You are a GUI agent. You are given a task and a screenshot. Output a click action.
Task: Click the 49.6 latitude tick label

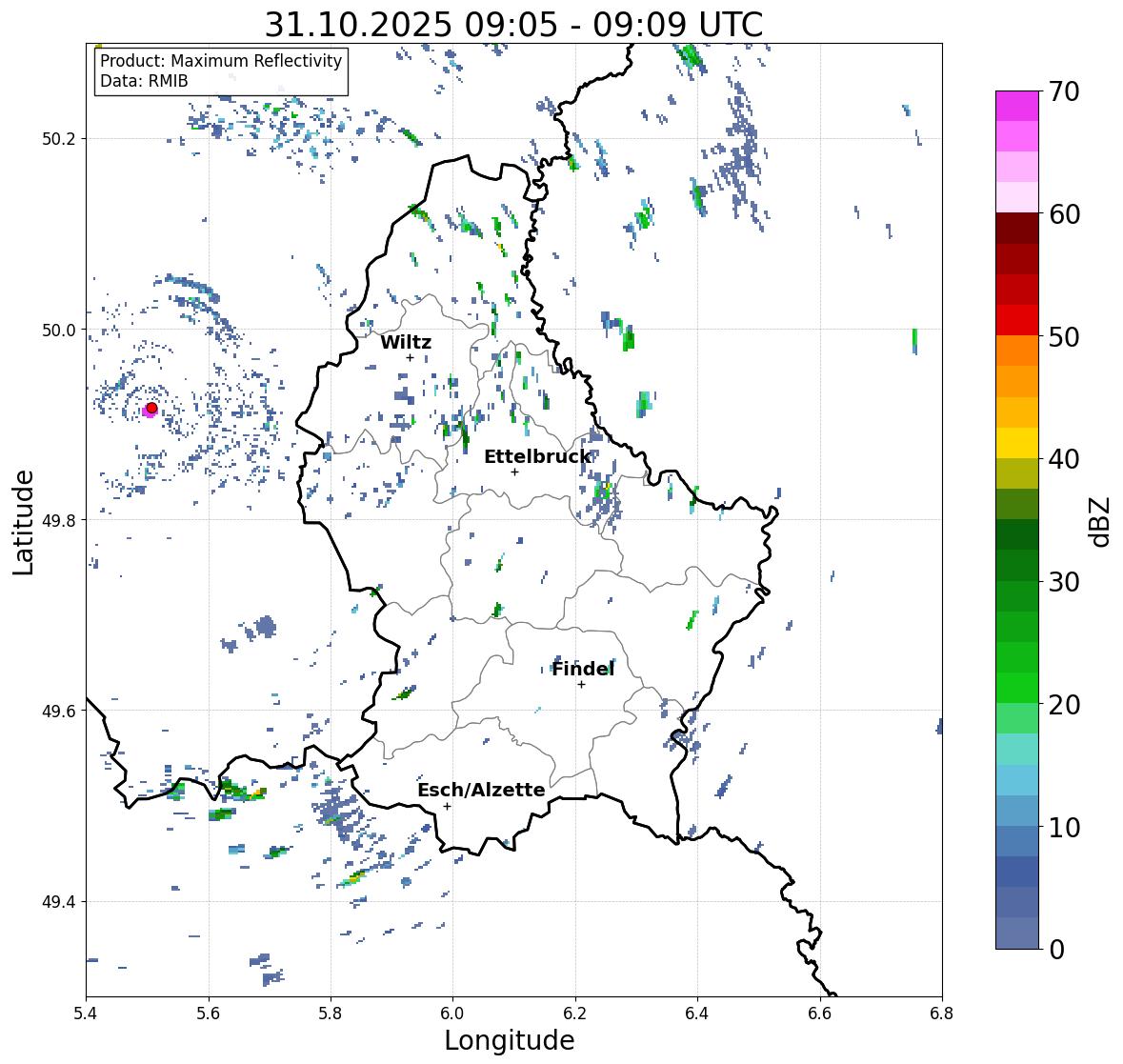coord(59,711)
